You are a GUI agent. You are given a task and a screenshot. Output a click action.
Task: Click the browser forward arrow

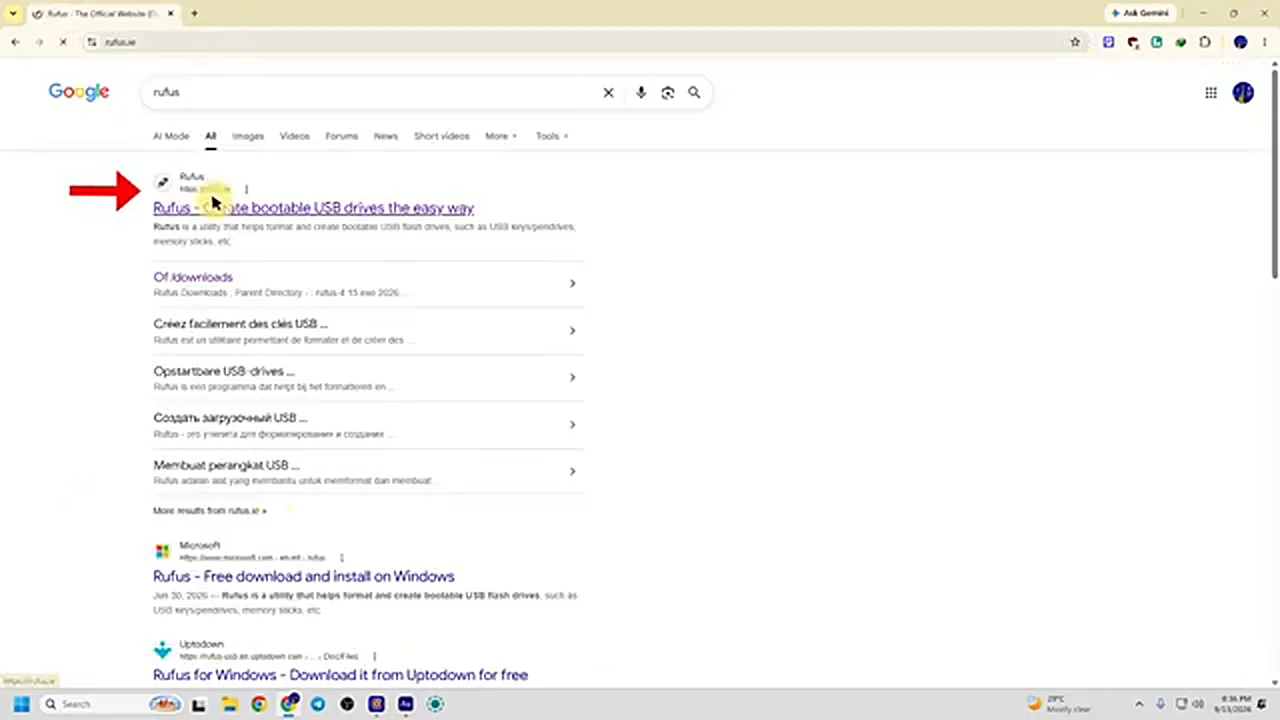coord(39,42)
